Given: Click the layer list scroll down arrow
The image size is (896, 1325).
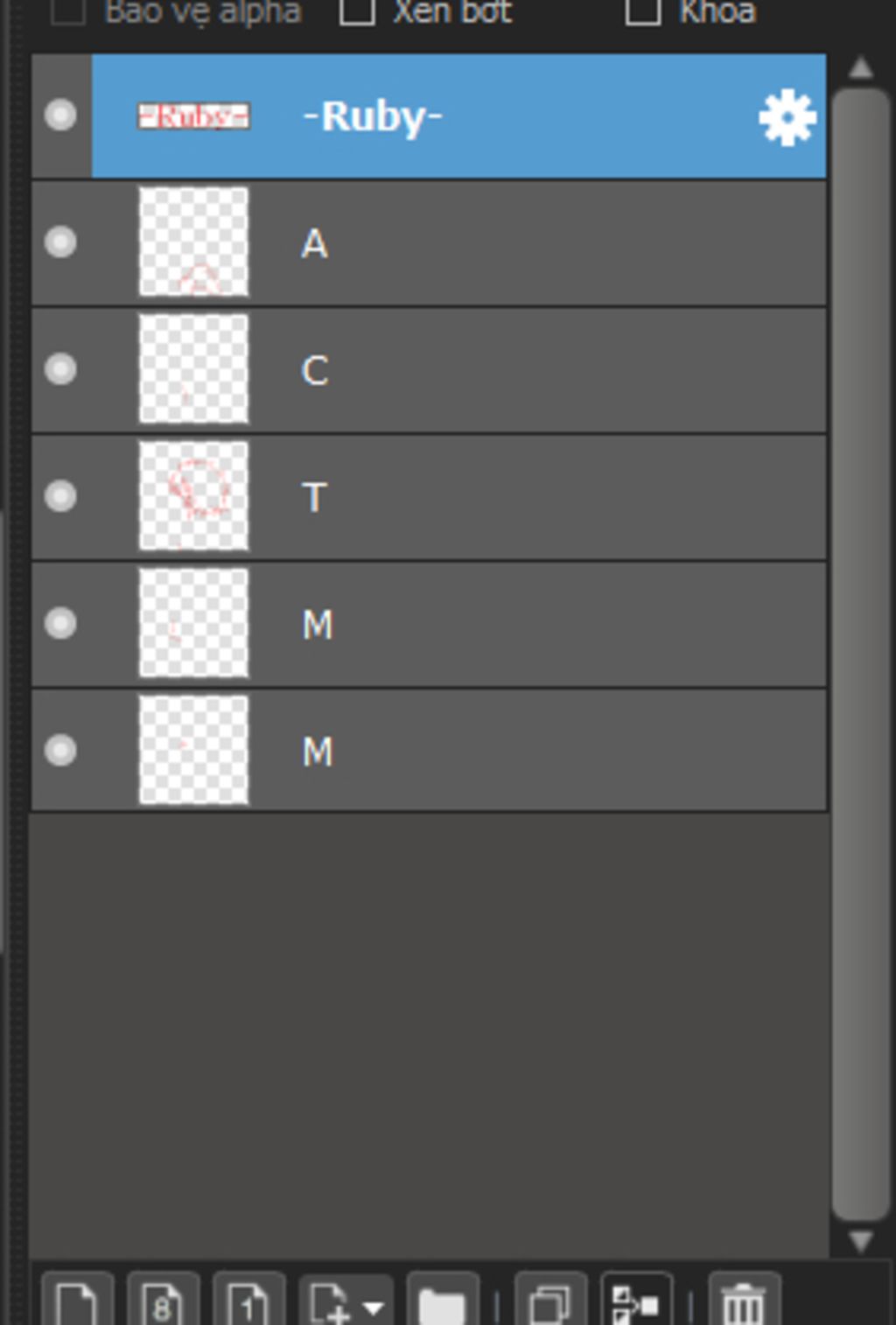Looking at the screenshot, I should point(861,1241).
